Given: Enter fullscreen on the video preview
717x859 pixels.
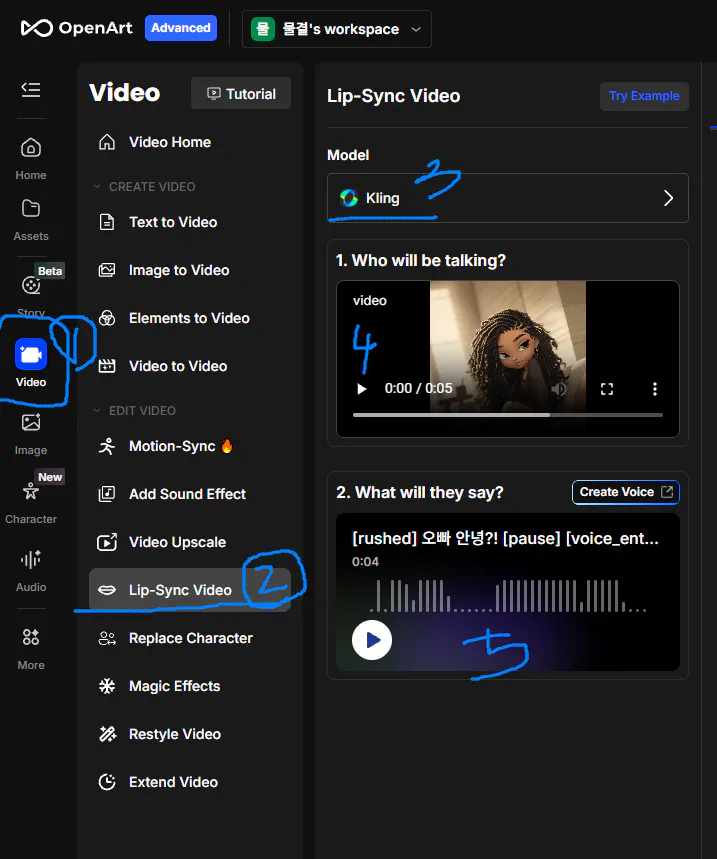Looking at the screenshot, I should [607, 389].
